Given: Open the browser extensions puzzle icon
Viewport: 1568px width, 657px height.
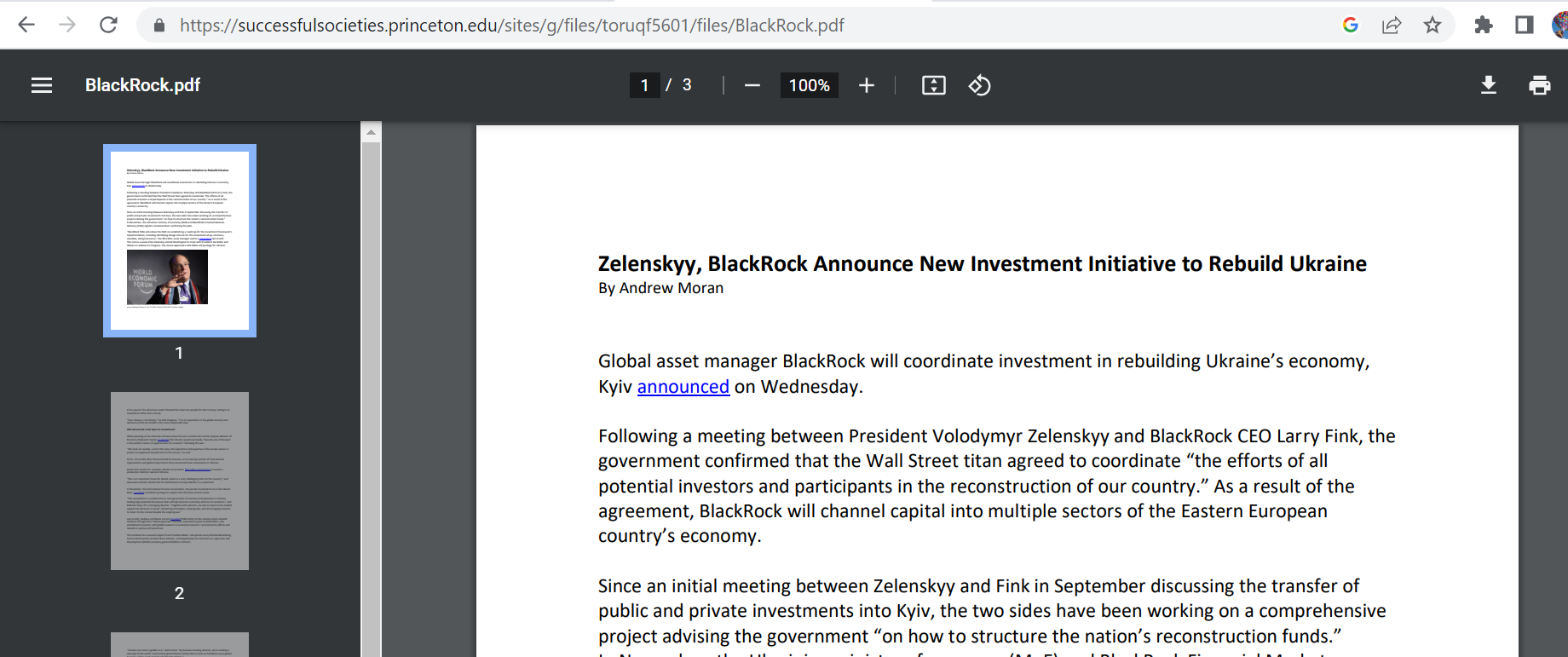Looking at the screenshot, I should tap(1483, 25).
